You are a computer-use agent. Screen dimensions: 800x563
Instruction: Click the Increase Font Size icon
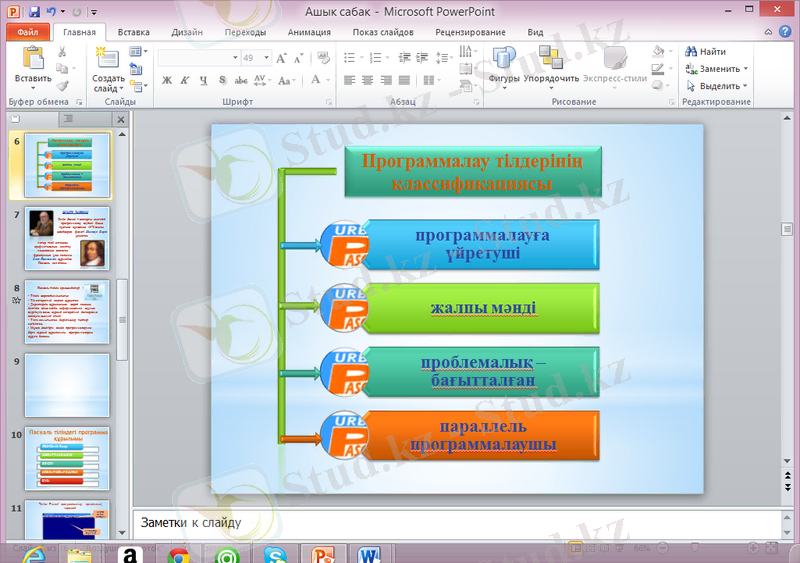click(x=283, y=58)
